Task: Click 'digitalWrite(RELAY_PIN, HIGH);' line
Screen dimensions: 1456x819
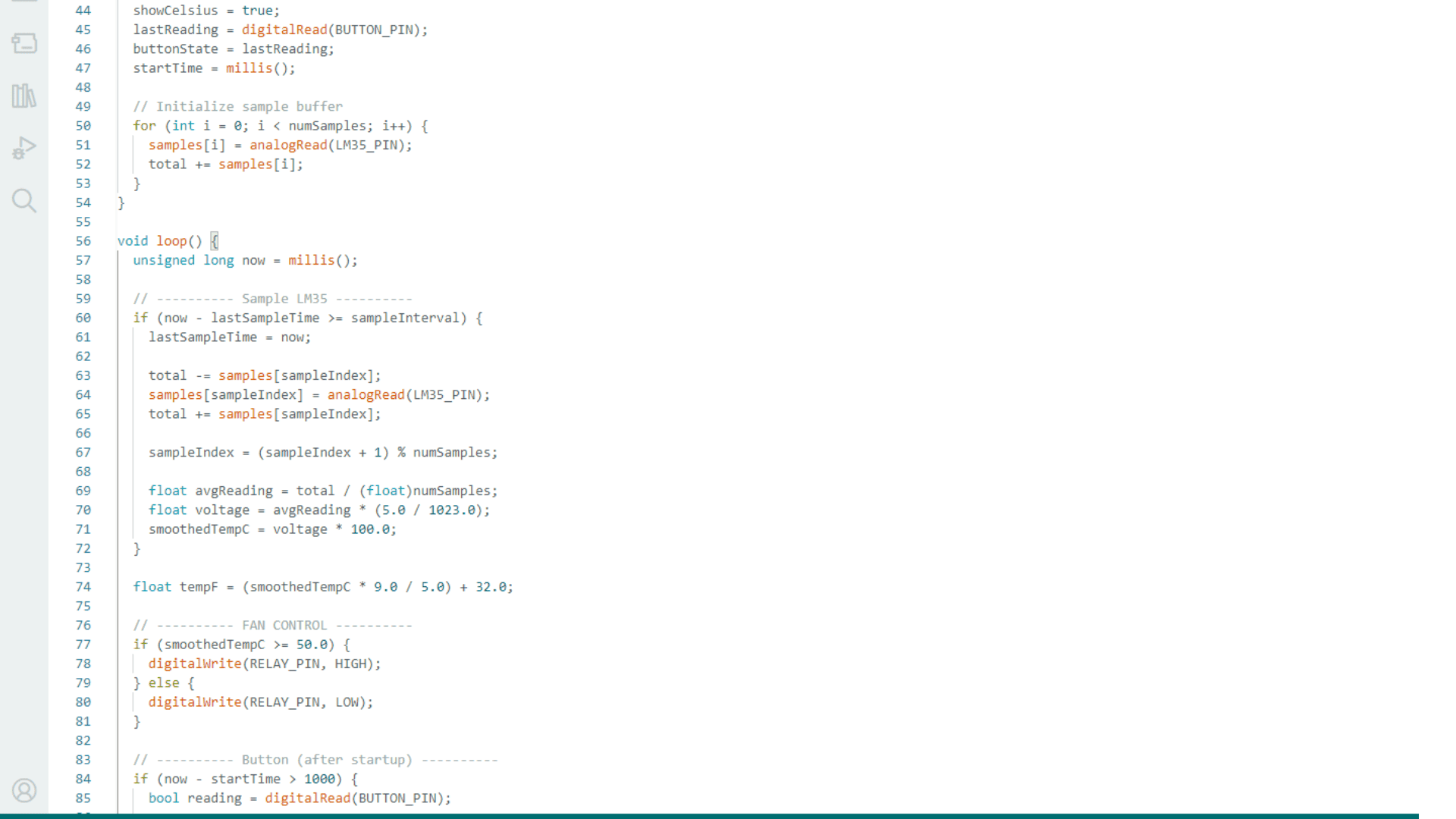Action: click(x=265, y=664)
